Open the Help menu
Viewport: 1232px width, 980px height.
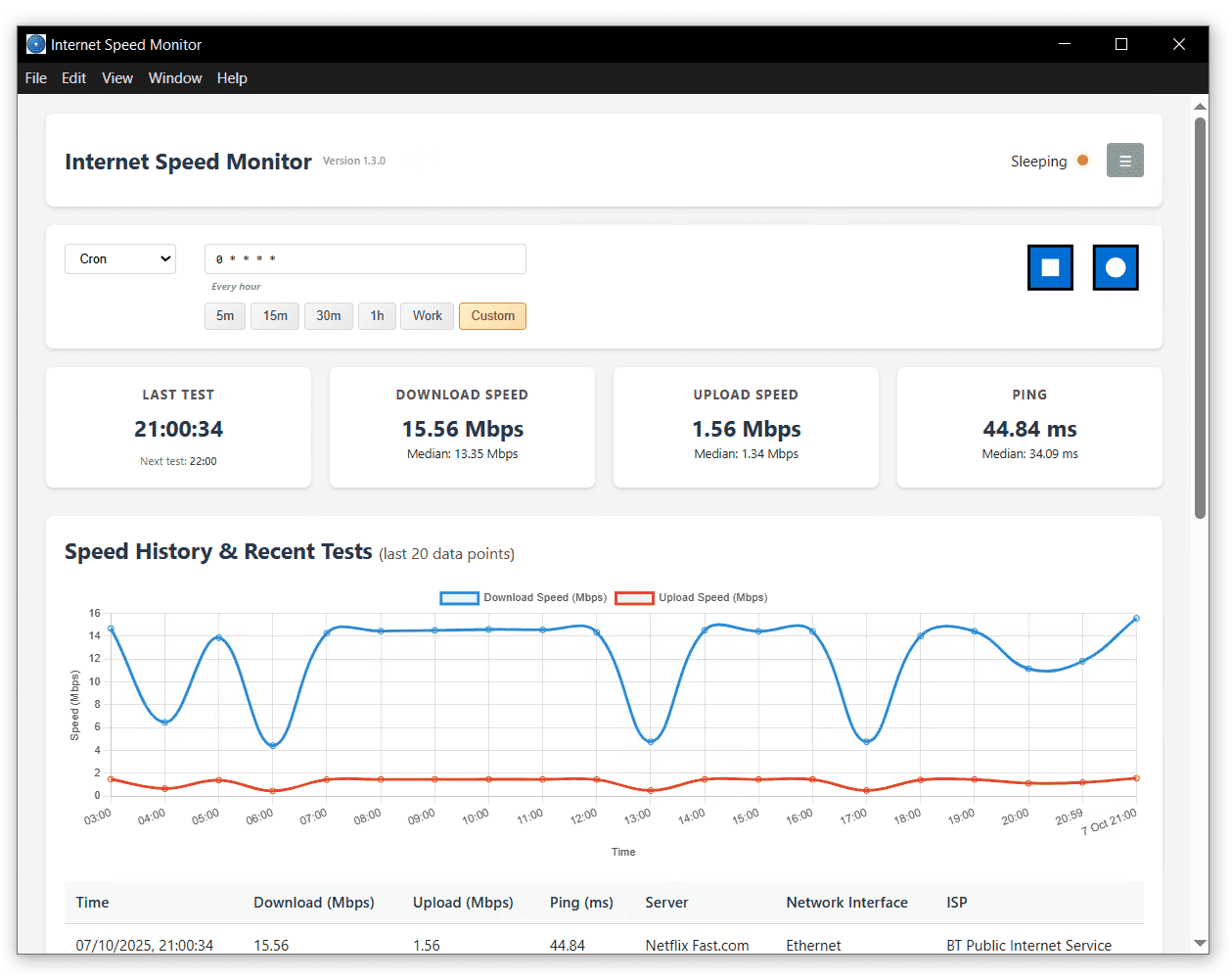click(232, 78)
